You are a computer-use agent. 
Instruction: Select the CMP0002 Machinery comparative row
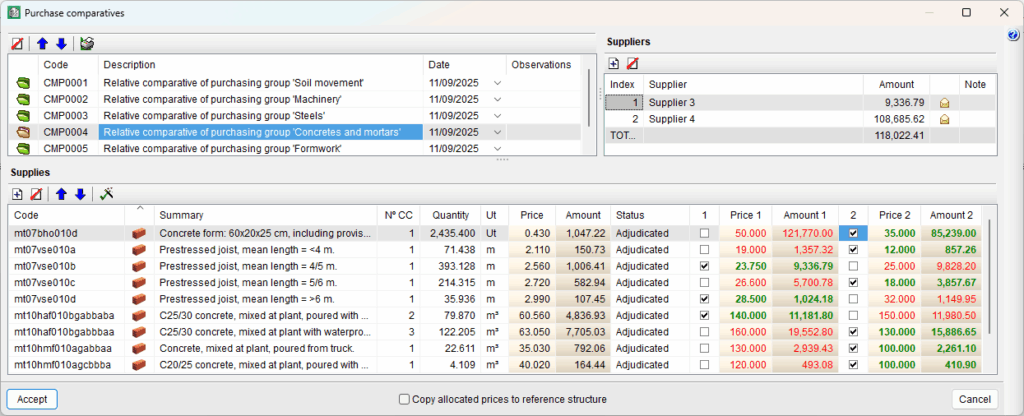[x=222, y=99]
